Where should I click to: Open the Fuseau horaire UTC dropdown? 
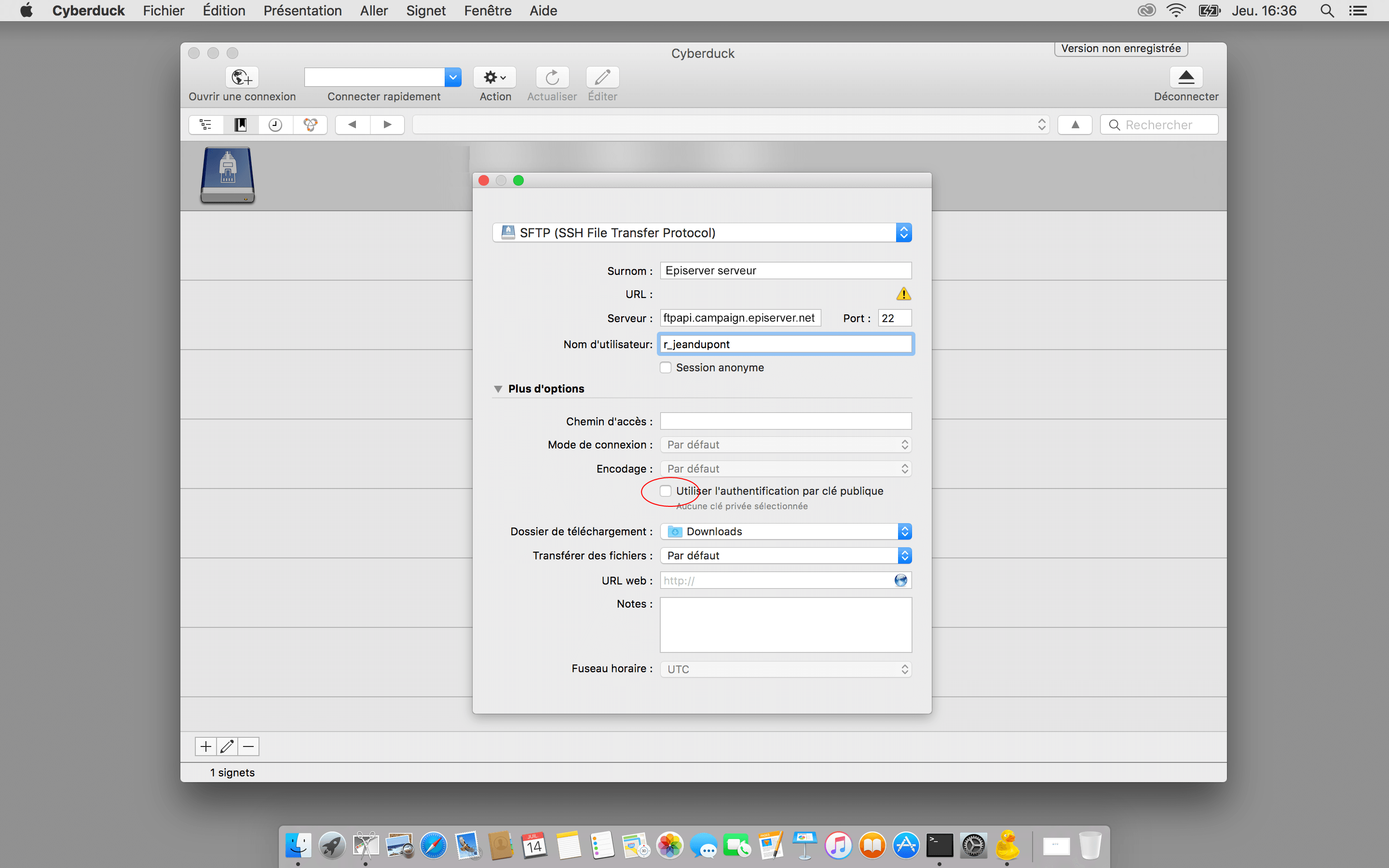pyautogui.click(x=786, y=669)
